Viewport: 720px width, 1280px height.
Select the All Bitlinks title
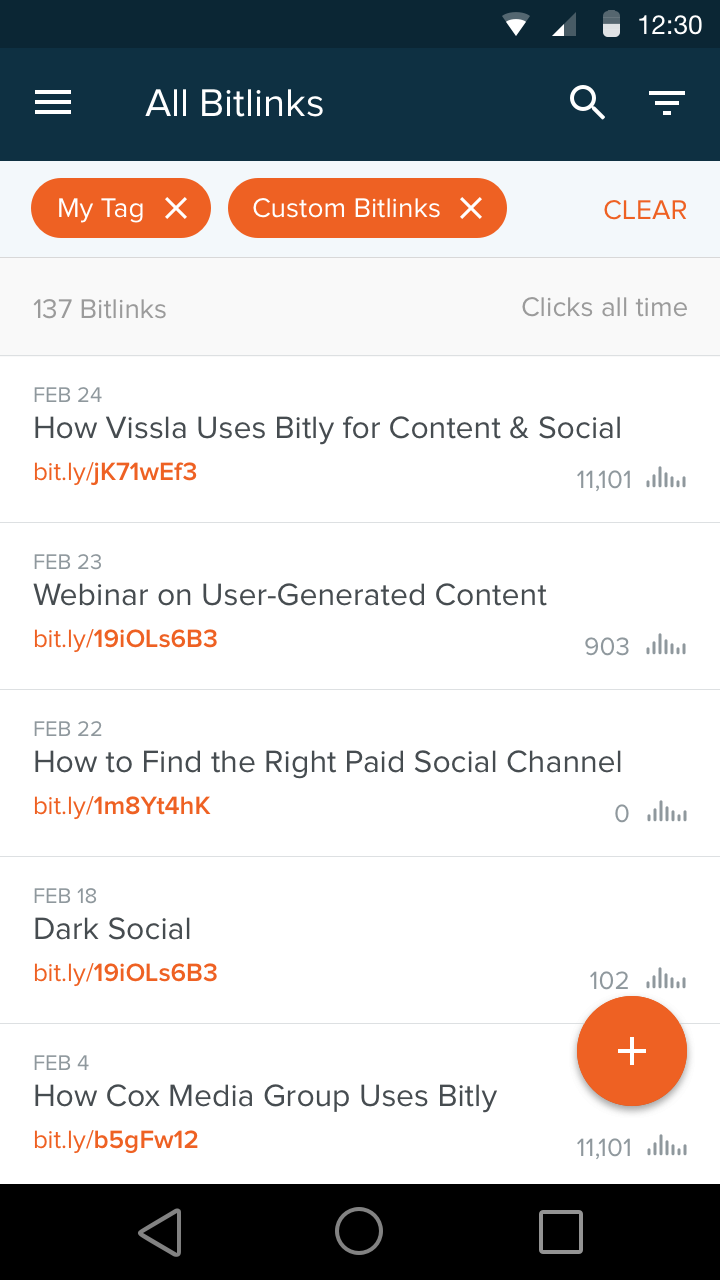(x=234, y=103)
